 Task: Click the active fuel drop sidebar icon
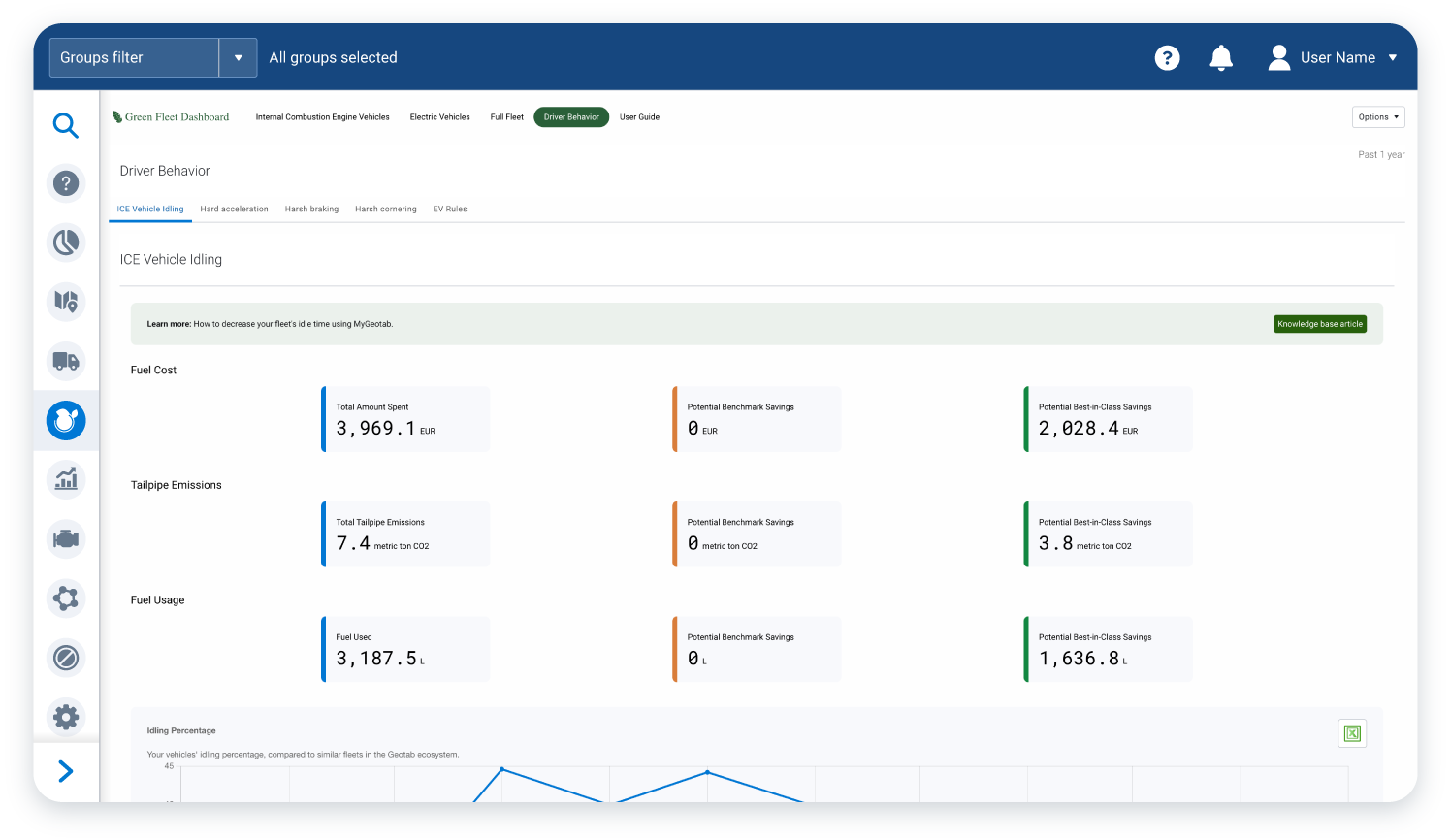(x=65, y=421)
